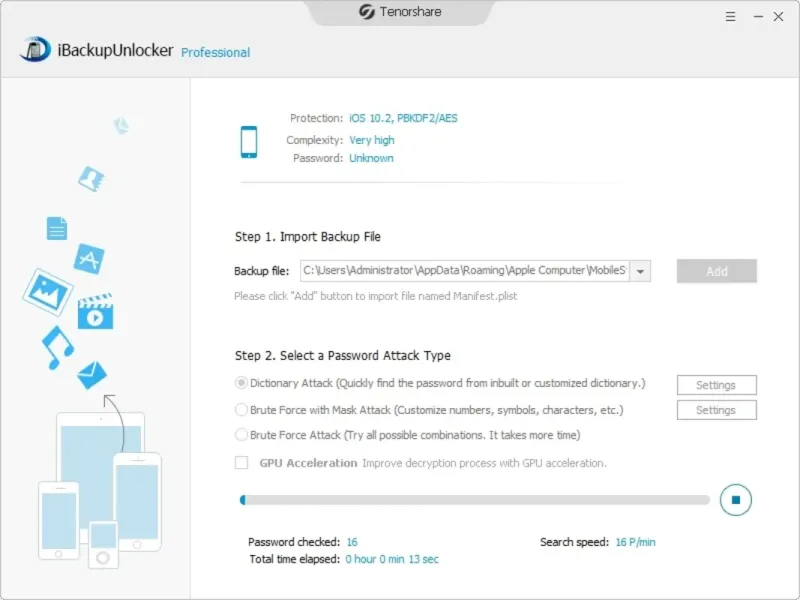Image resolution: width=800 pixels, height=600 pixels.
Task: Open Settings for Dictionary Attack
Action: point(716,385)
